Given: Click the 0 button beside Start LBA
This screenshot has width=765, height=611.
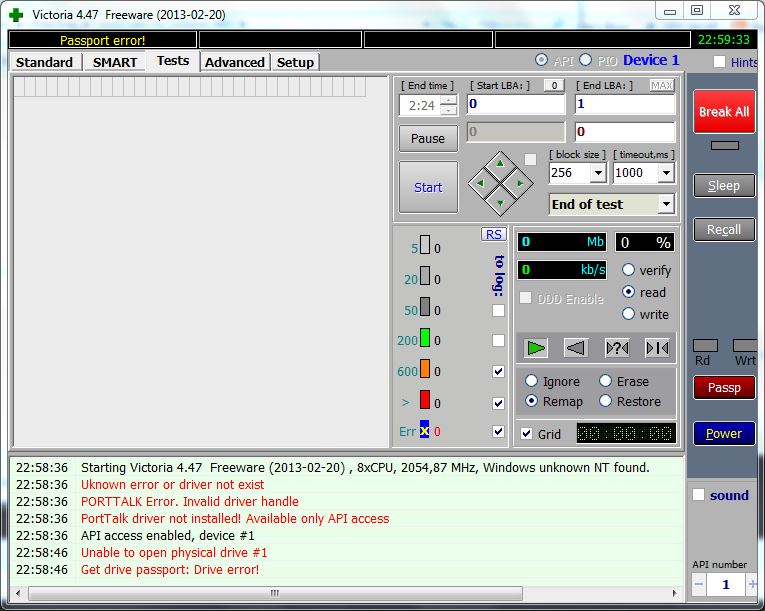Looking at the screenshot, I should (554, 86).
